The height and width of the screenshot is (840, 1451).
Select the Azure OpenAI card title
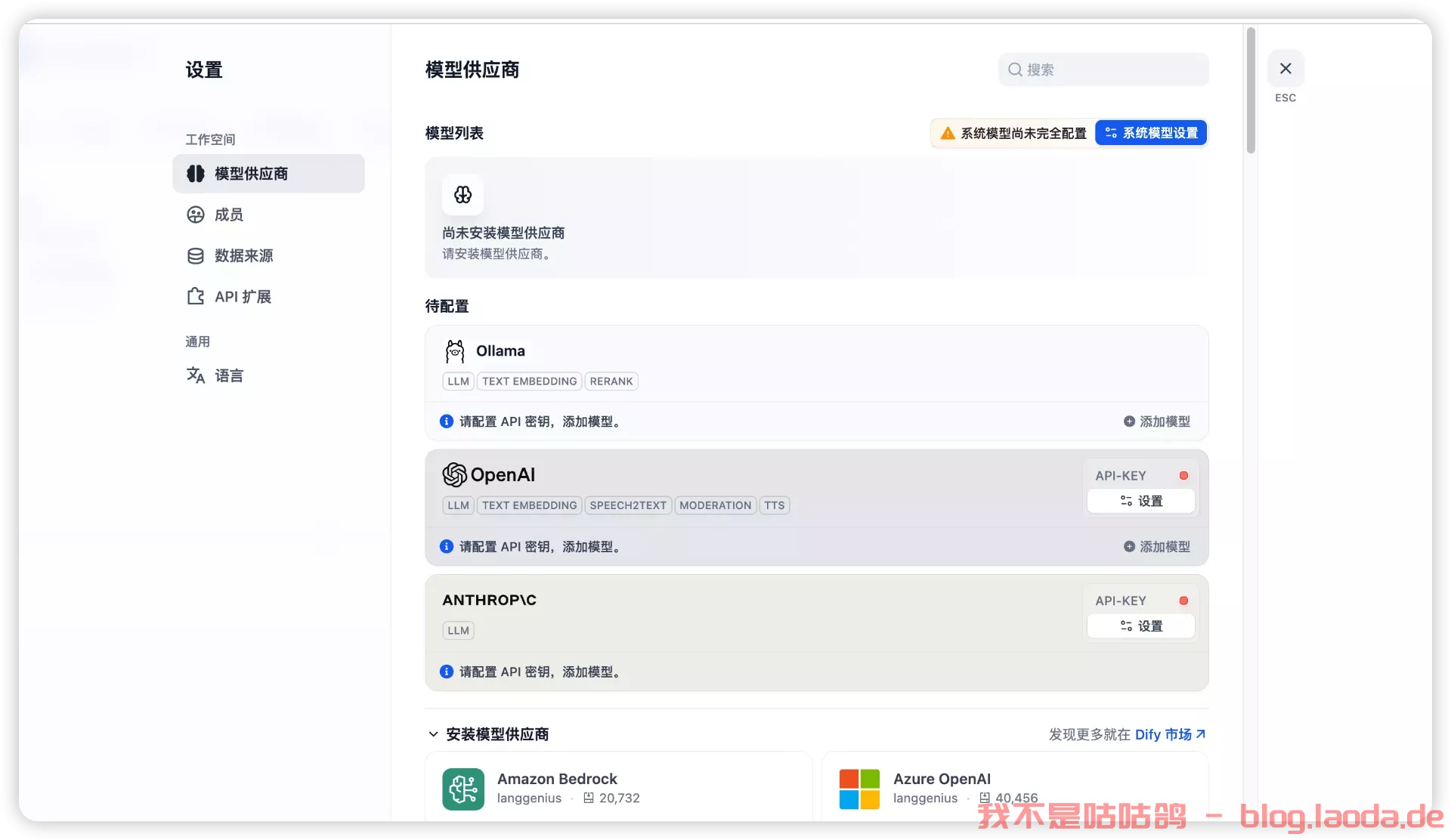coord(942,779)
